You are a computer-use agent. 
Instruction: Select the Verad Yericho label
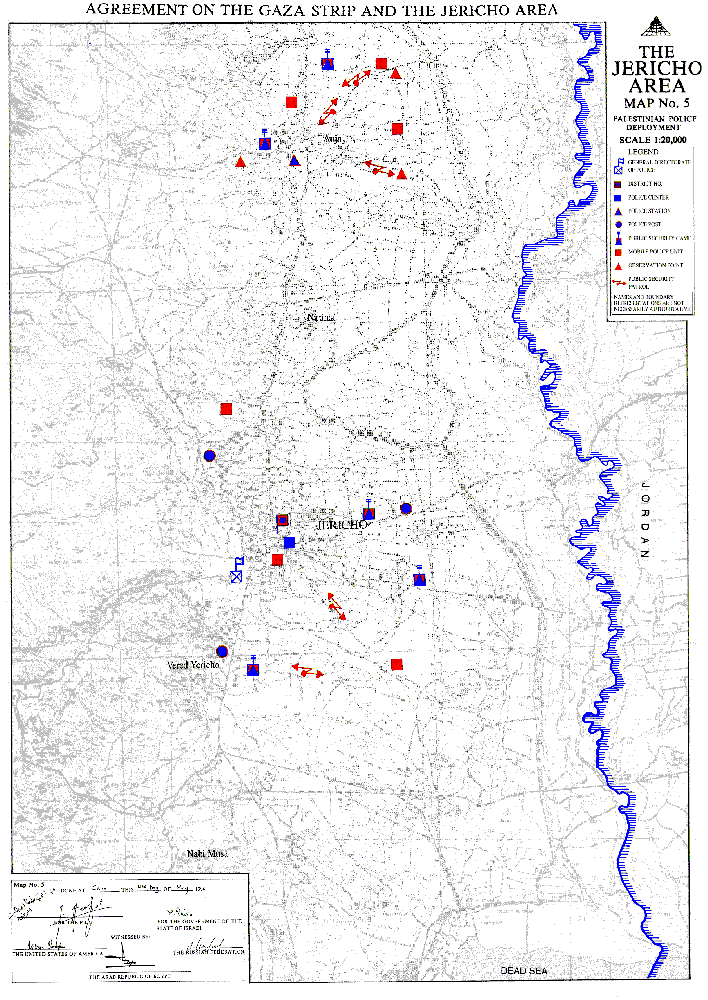point(193,665)
